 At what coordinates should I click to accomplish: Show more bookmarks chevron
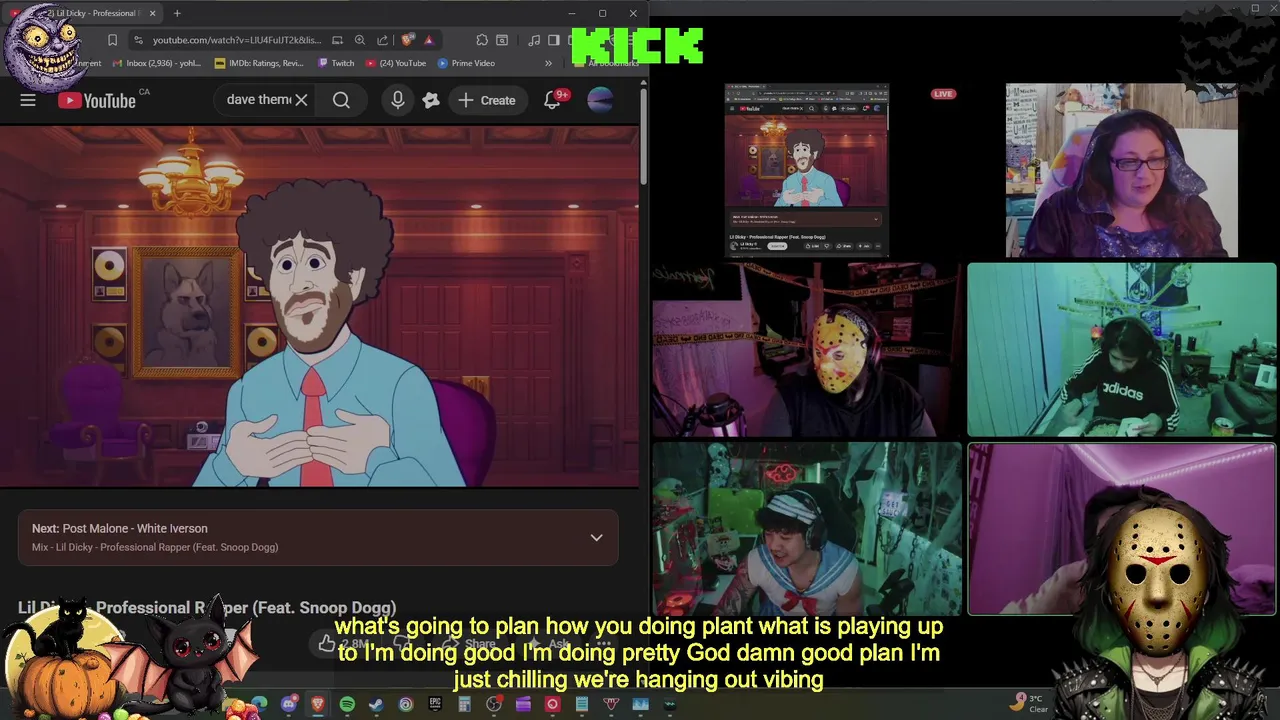(x=548, y=63)
